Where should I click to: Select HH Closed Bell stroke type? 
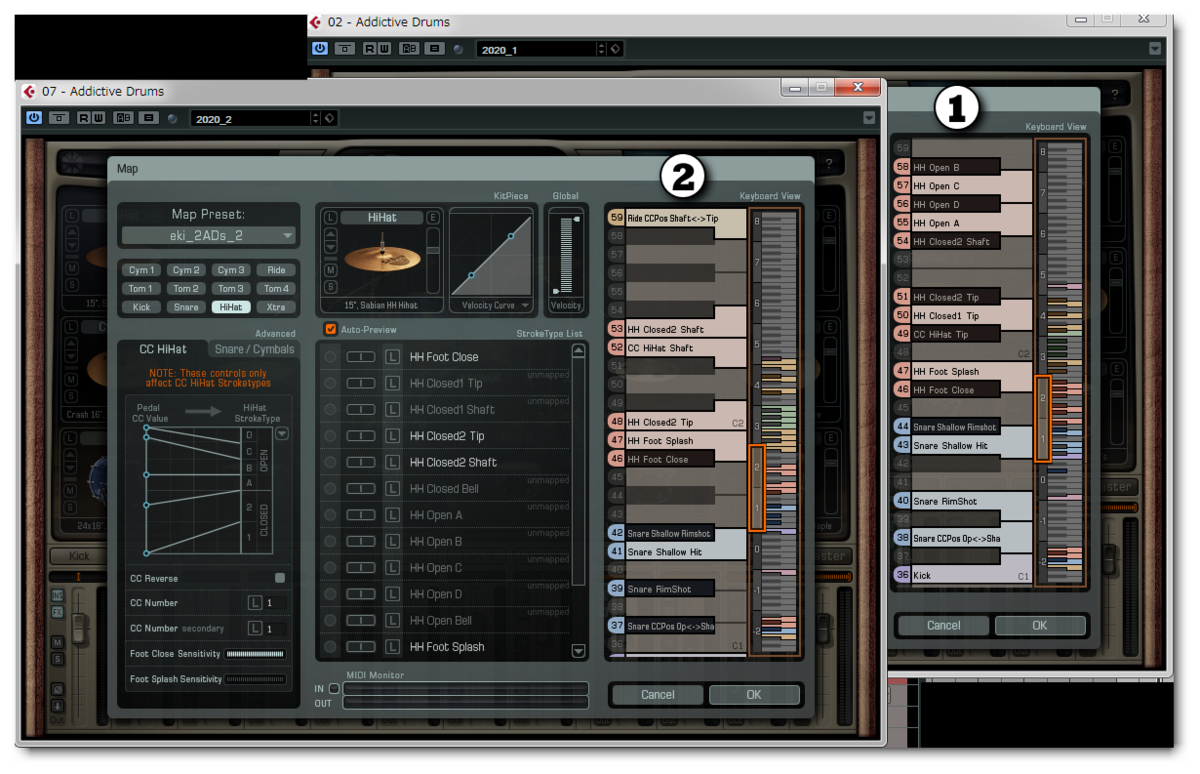pyautogui.click(x=444, y=489)
